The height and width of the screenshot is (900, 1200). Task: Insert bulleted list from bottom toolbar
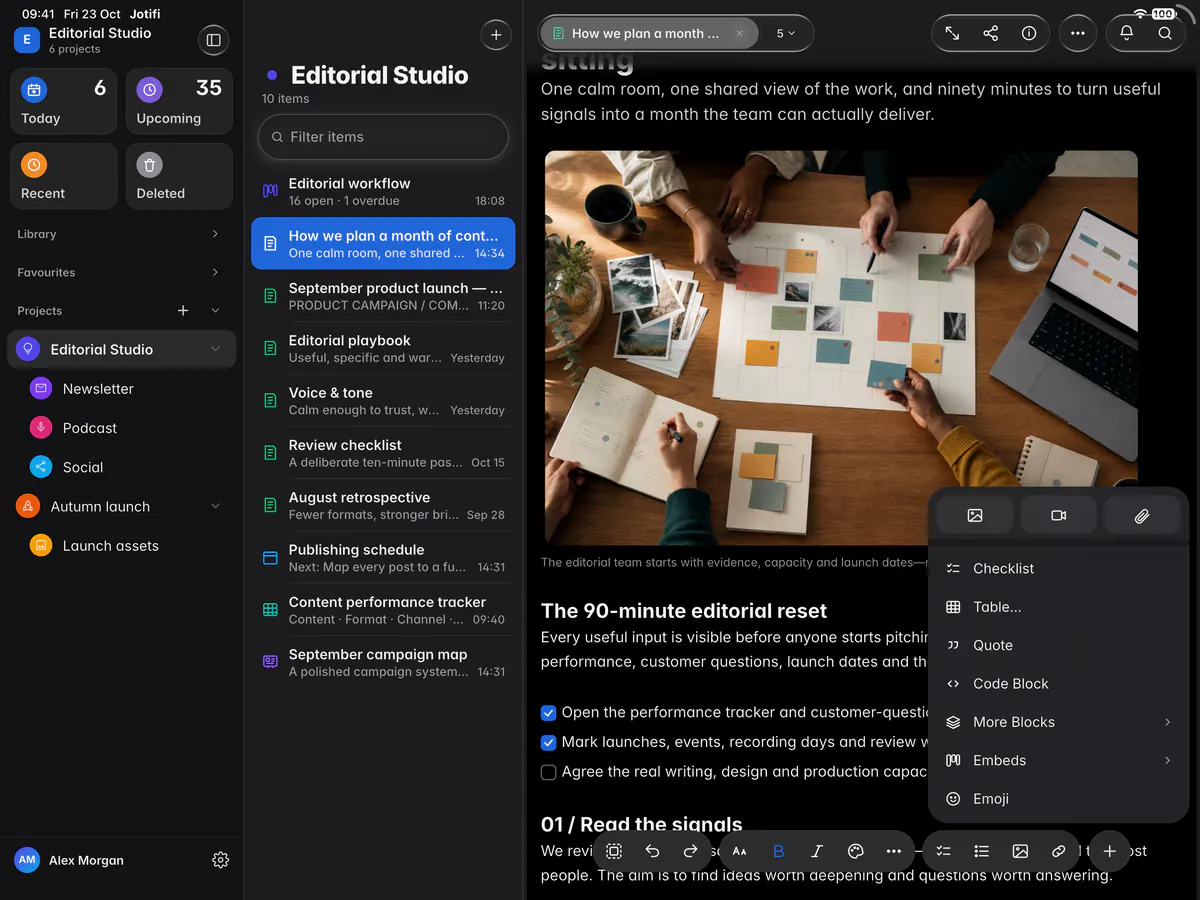[x=982, y=851]
